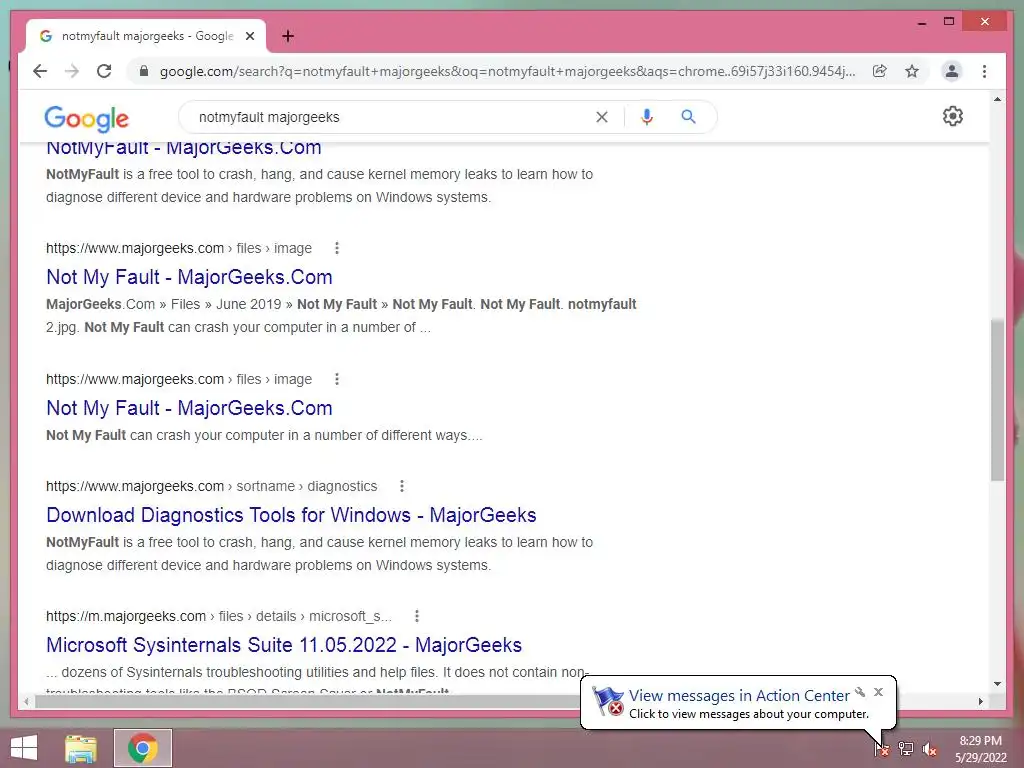
Task: Open the taskbar clock and date
Action: click(x=980, y=749)
